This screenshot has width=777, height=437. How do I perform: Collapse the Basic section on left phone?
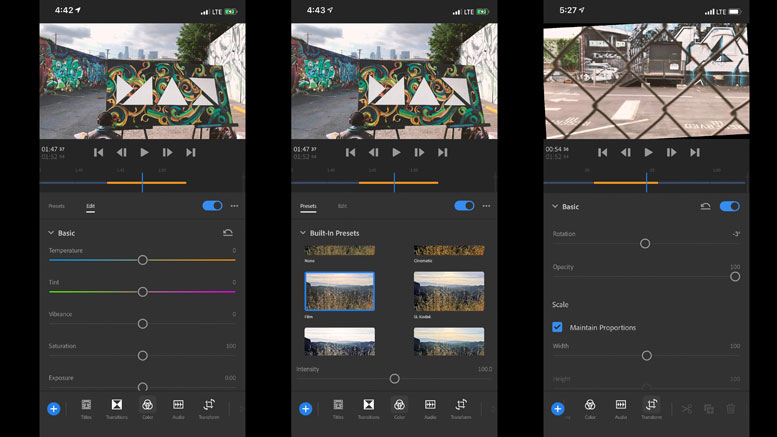[x=51, y=232]
